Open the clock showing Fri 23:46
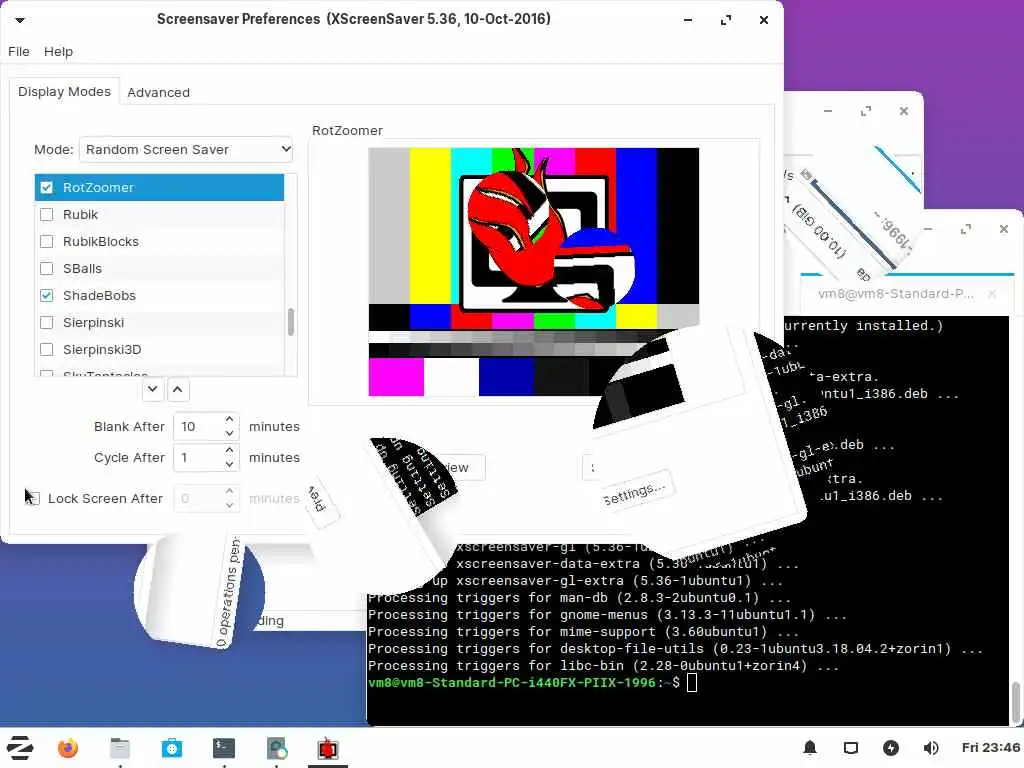The height and width of the screenshot is (768, 1024). [x=990, y=748]
